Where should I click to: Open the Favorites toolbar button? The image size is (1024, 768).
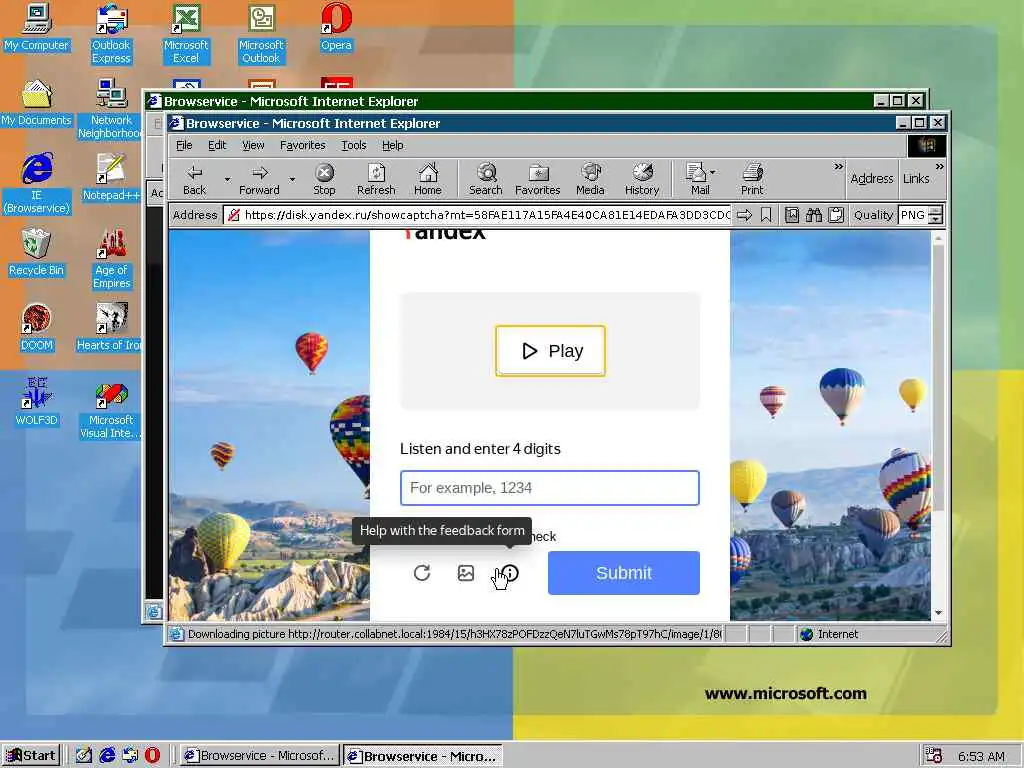pos(537,180)
